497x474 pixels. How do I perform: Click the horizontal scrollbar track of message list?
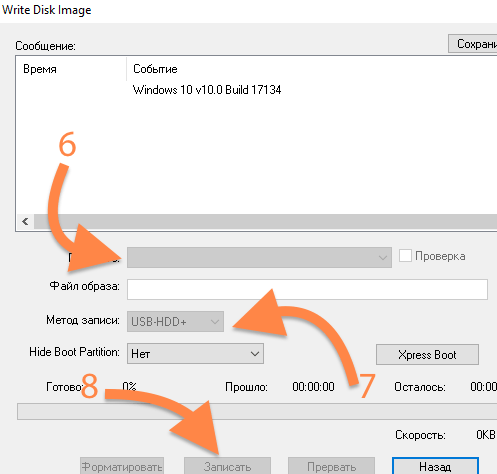point(265,222)
